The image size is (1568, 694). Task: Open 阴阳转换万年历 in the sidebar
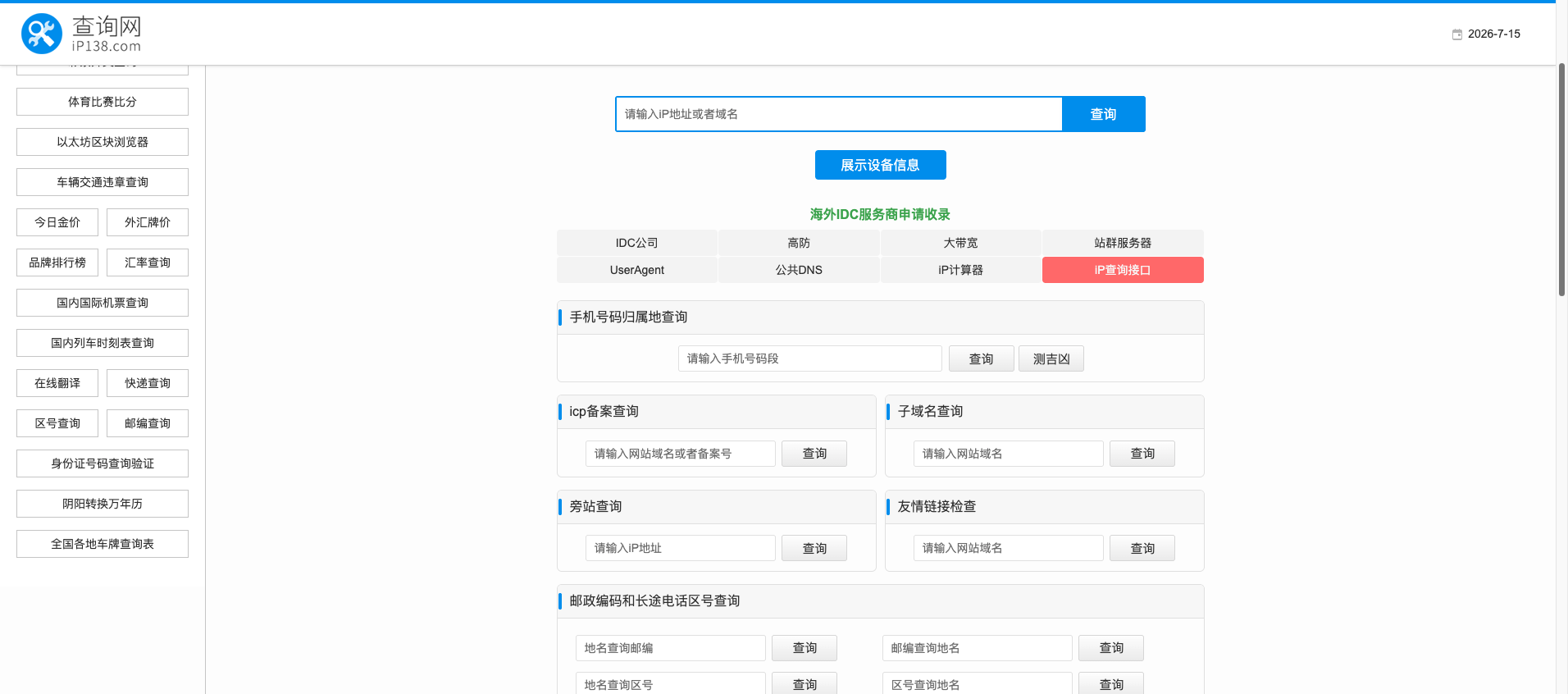coord(103,504)
